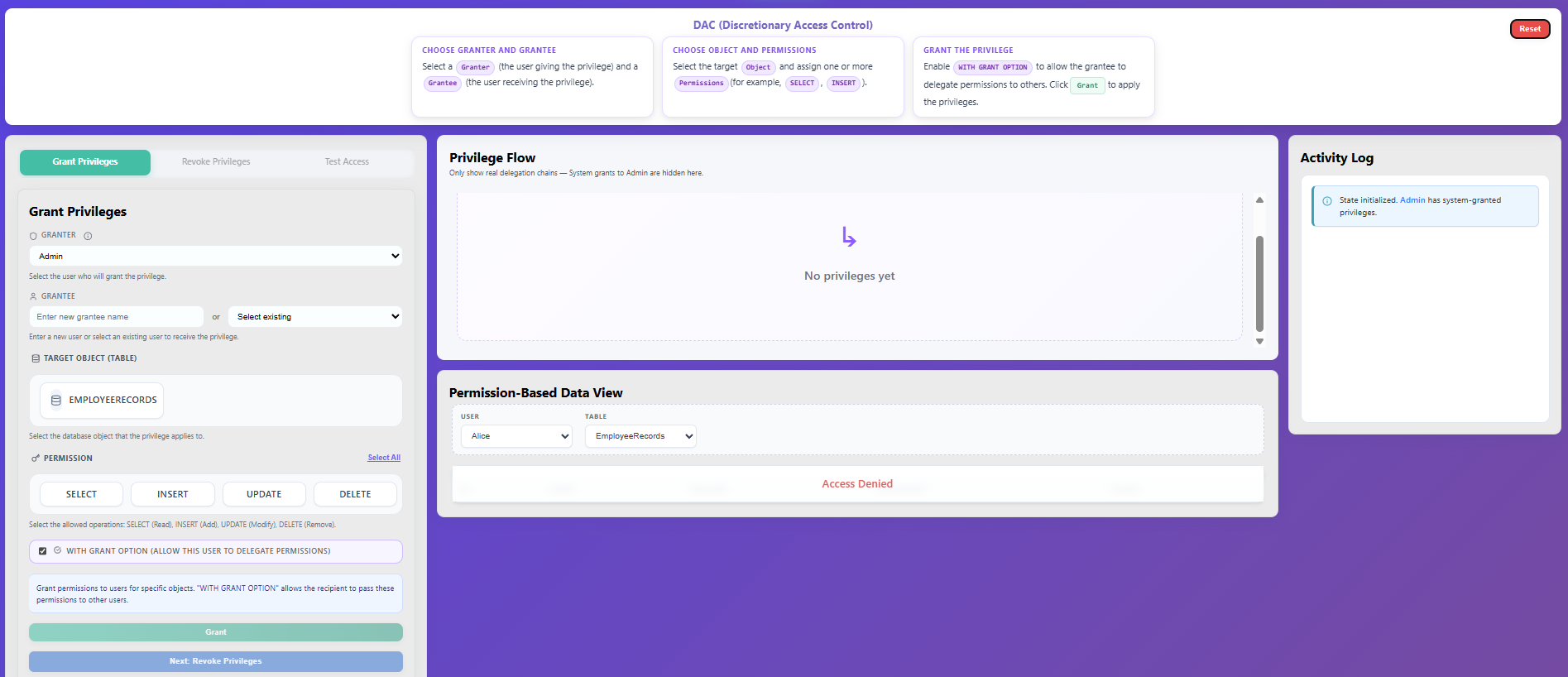The image size is (1568, 677).
Task: Click the database icon in EMPLOYEERECORDS chip
Action: click(x=56, y=401)
